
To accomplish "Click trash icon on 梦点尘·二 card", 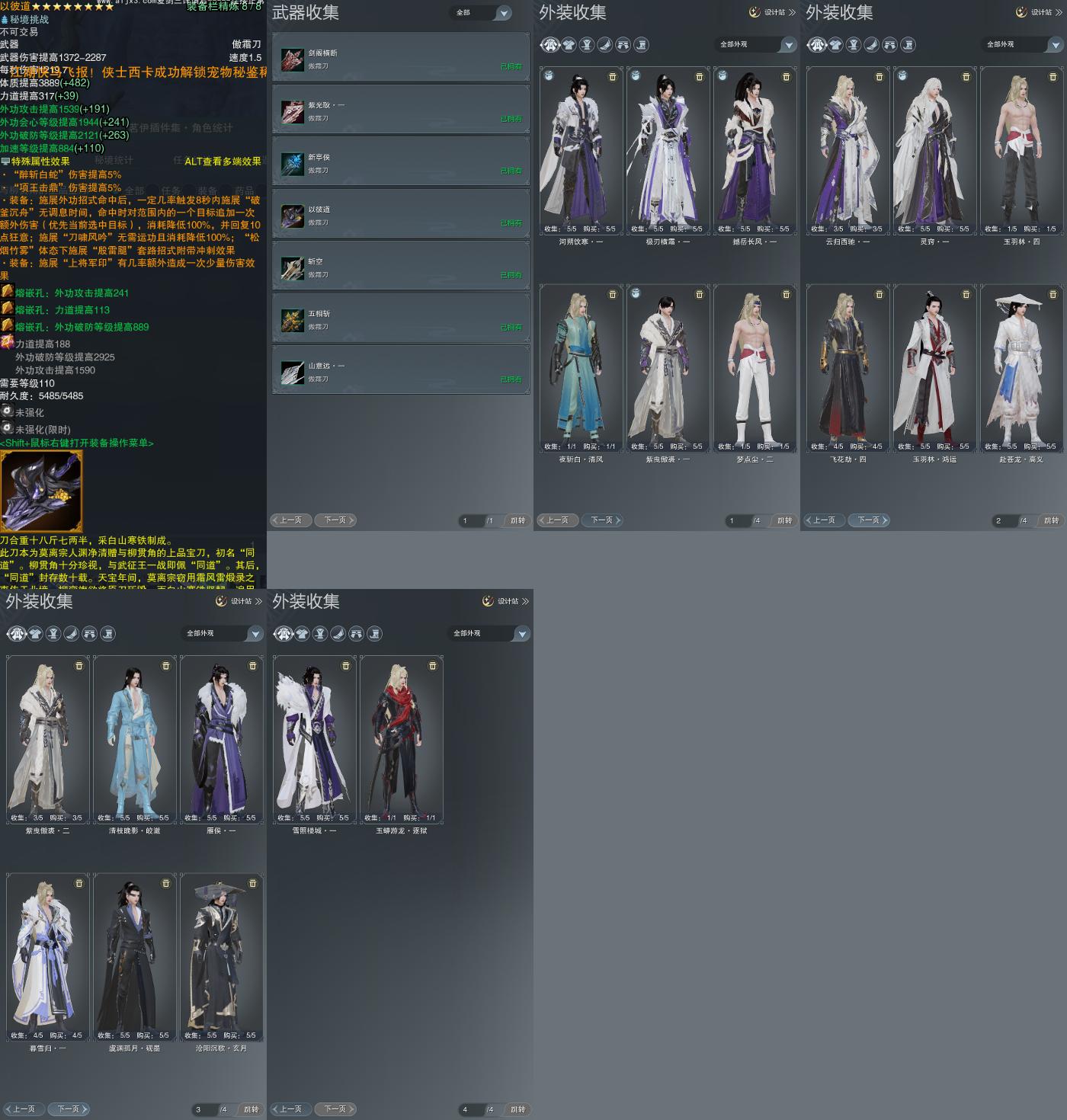I will pyautogui.click(x=787, y=294).
